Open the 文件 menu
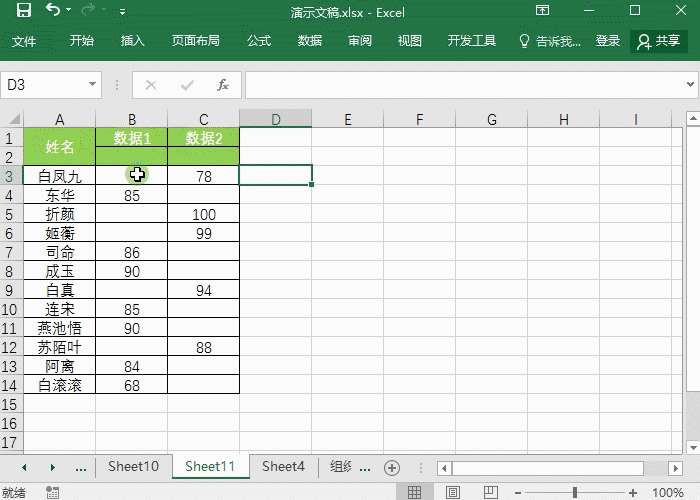The image size is (700, 500). [24, 41]
